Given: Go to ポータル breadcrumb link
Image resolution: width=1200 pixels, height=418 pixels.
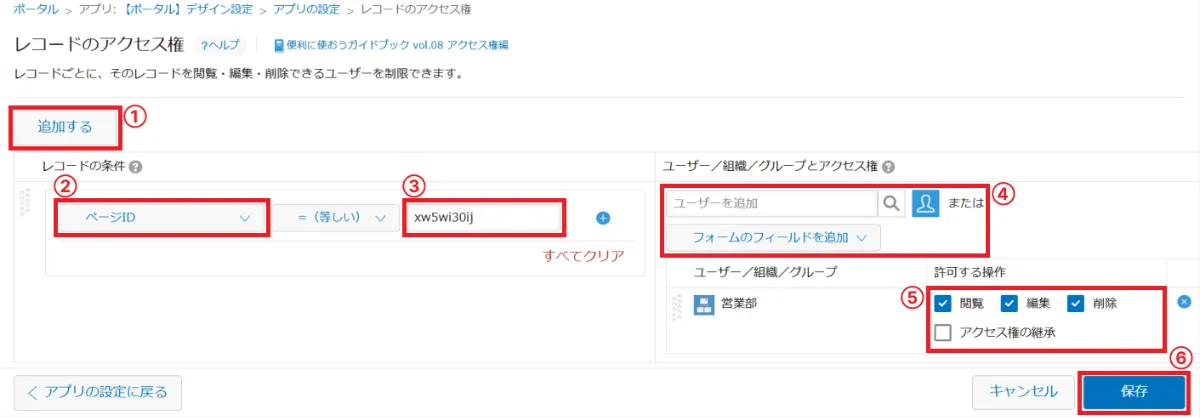Looking at the screenshot, I should tap(35, 9).
